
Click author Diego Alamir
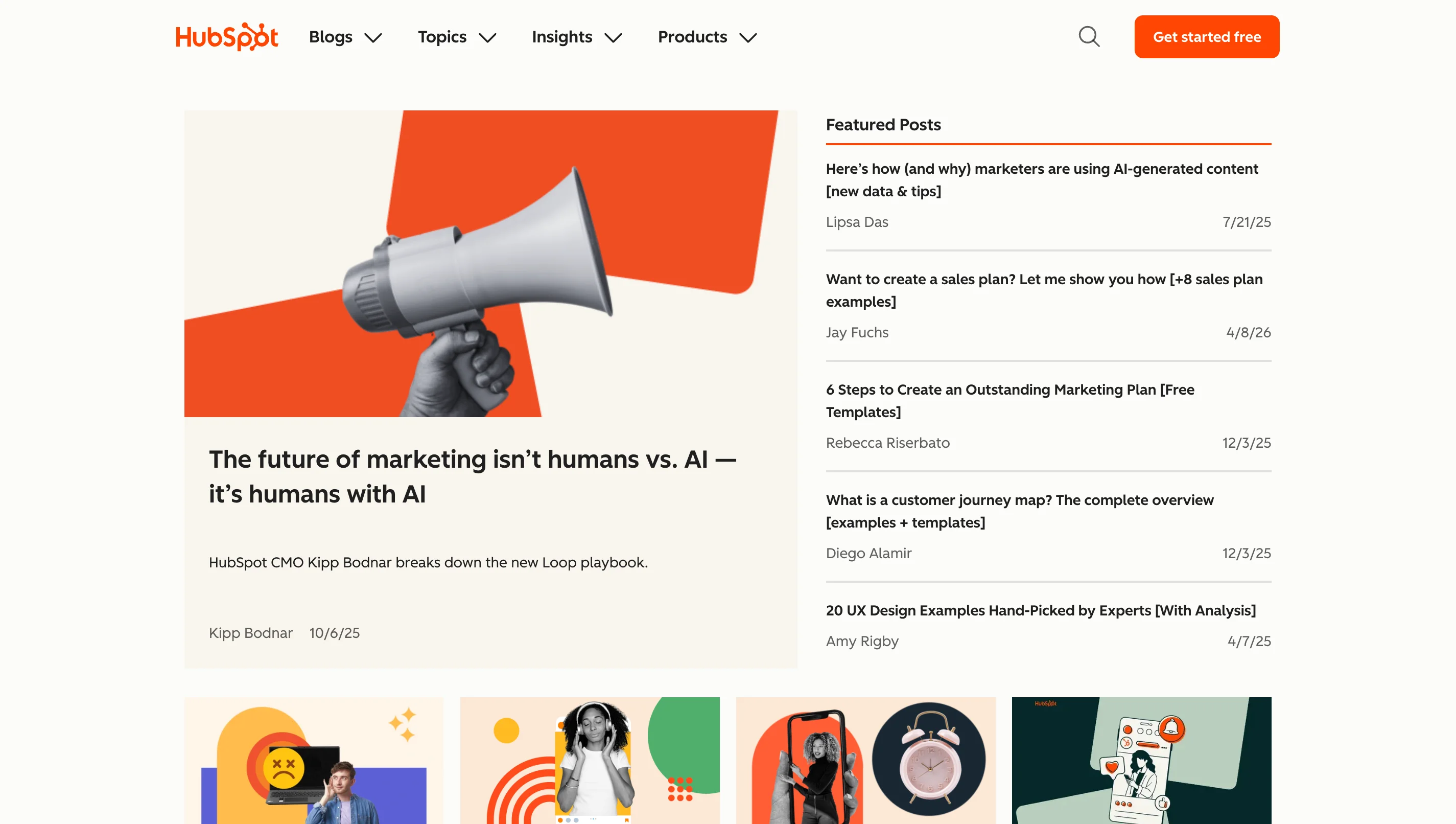pyautogui.click(x=868, y=553)
